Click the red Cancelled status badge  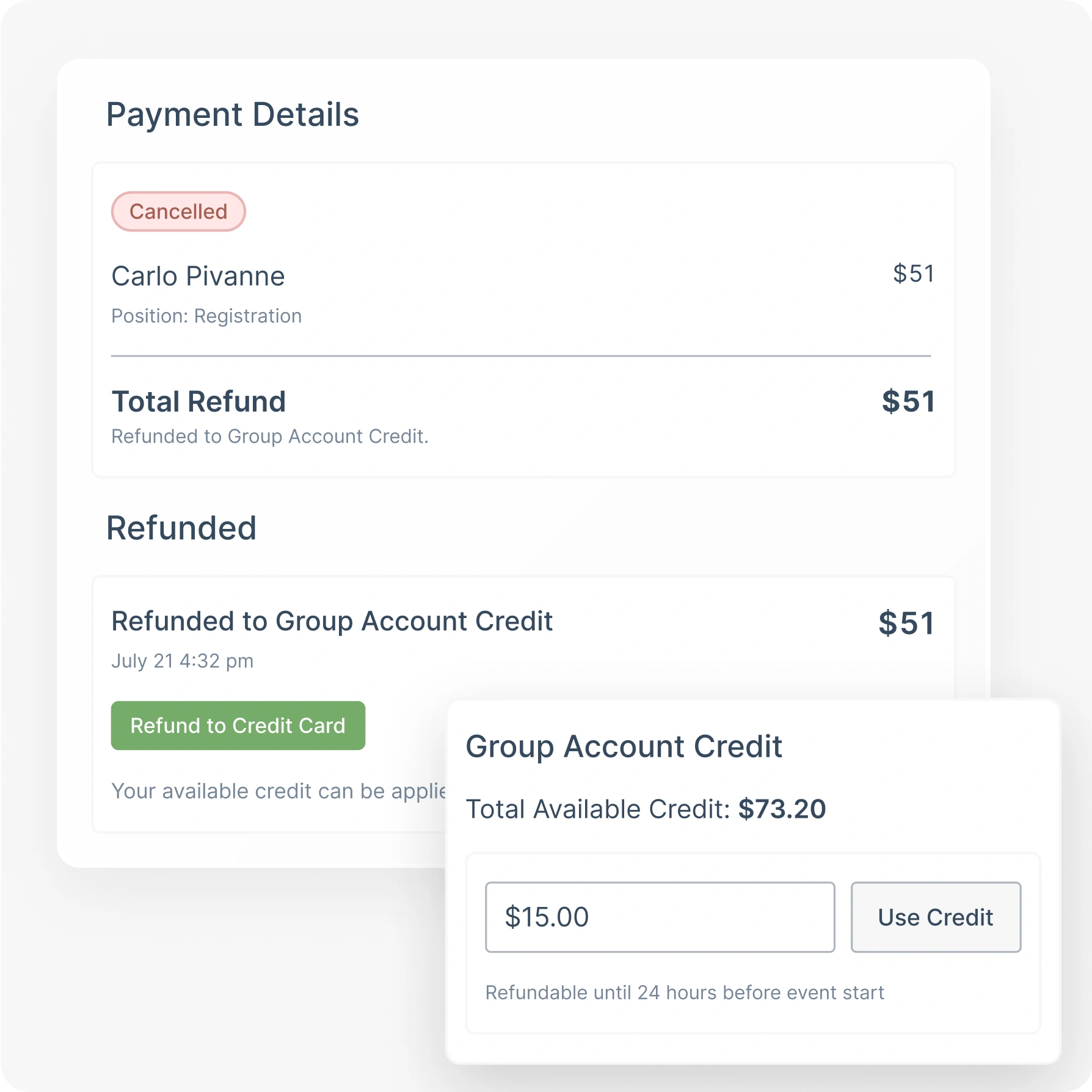178,212
